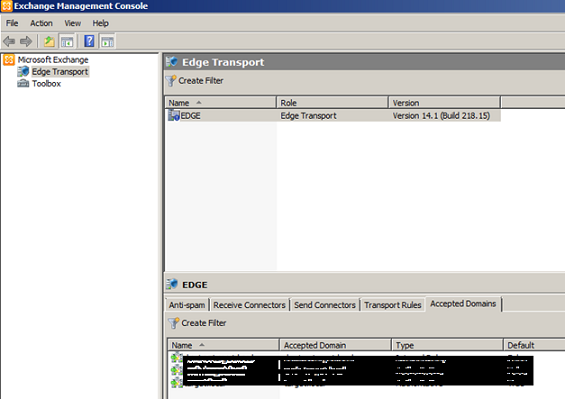The image size is (565, 399).
Task: Sort accepted domains by Type column
Action: pyautogui.click(x=447, y=345)
